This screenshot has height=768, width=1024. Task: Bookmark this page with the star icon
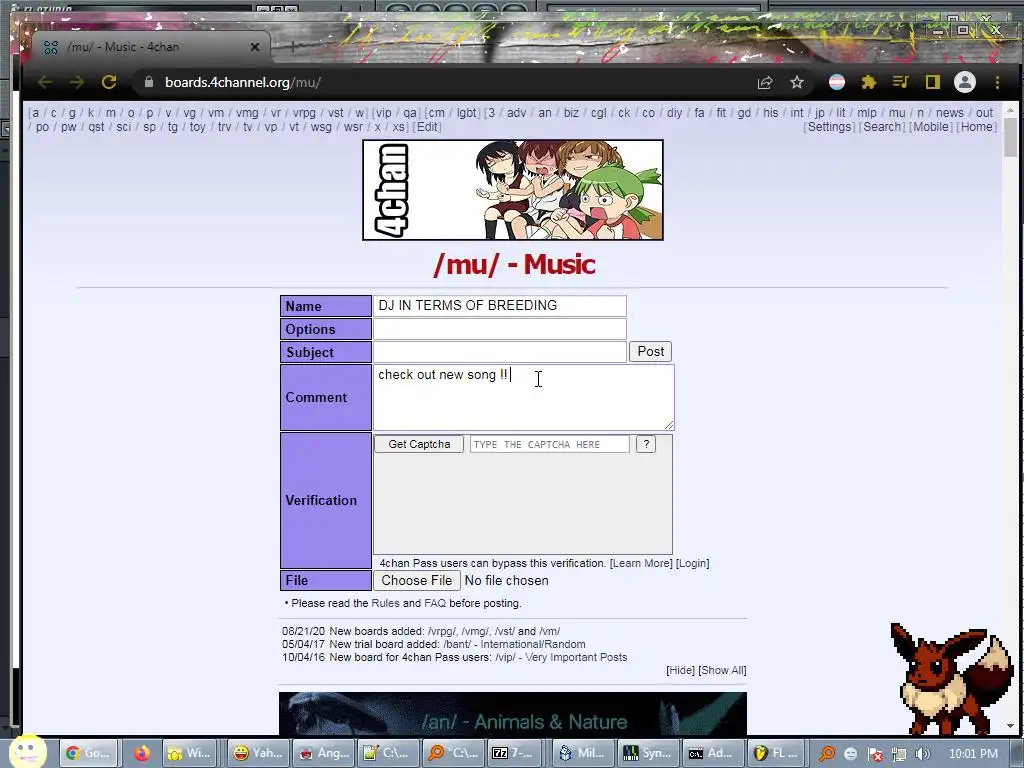(797, 82)
